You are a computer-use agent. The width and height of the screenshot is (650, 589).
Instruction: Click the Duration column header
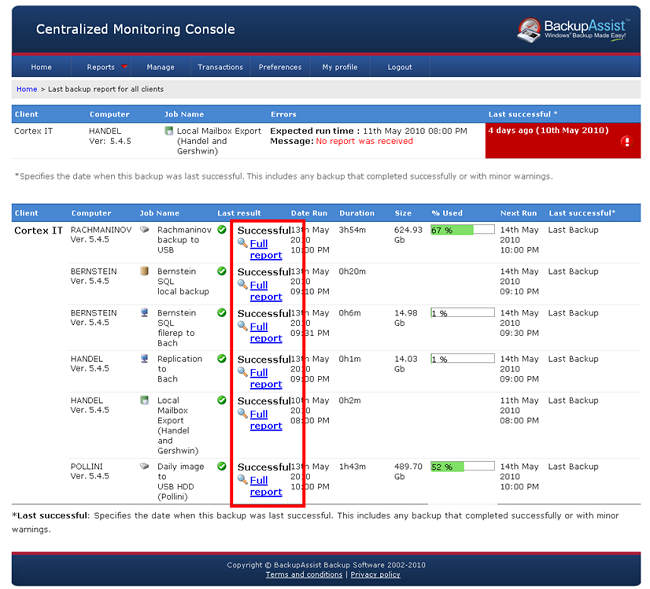[357, 213]
